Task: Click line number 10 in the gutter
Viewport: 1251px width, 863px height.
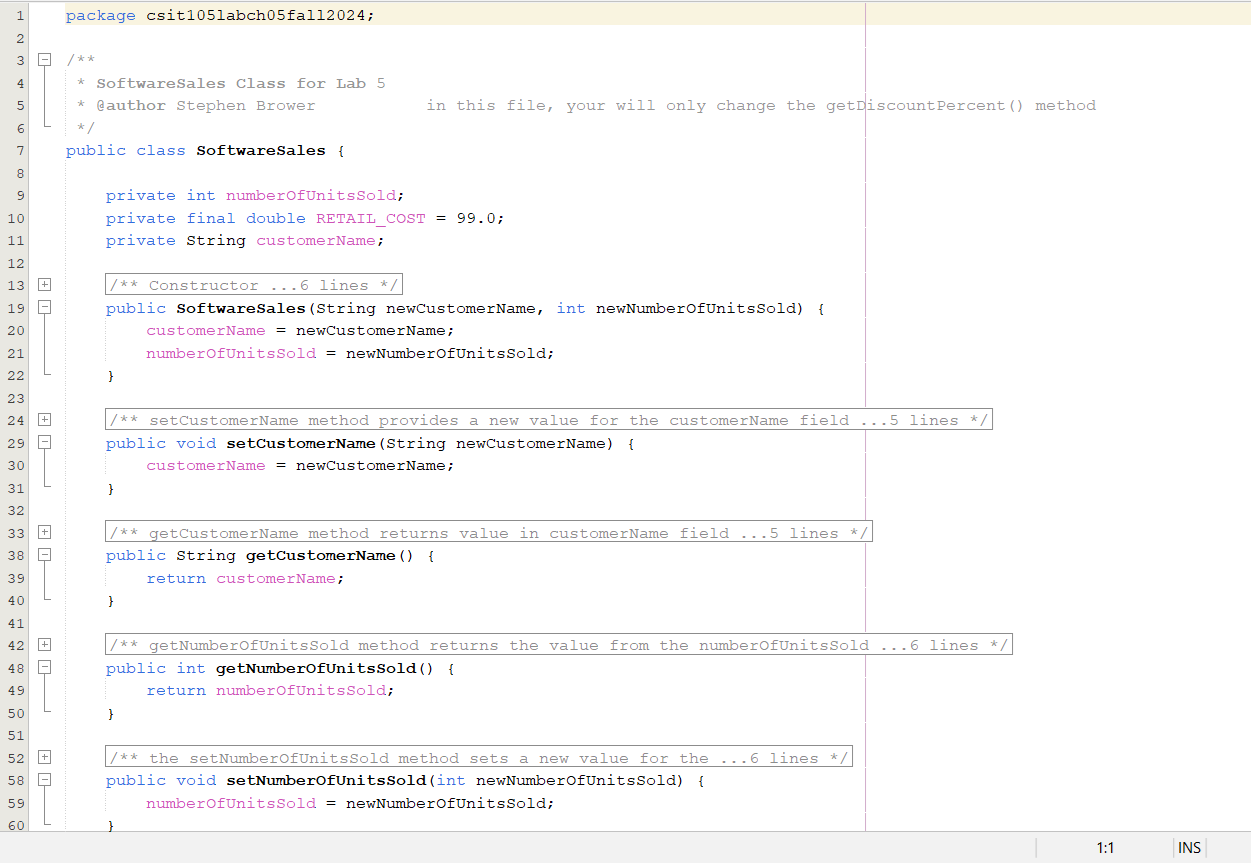Action: (16, 218)
